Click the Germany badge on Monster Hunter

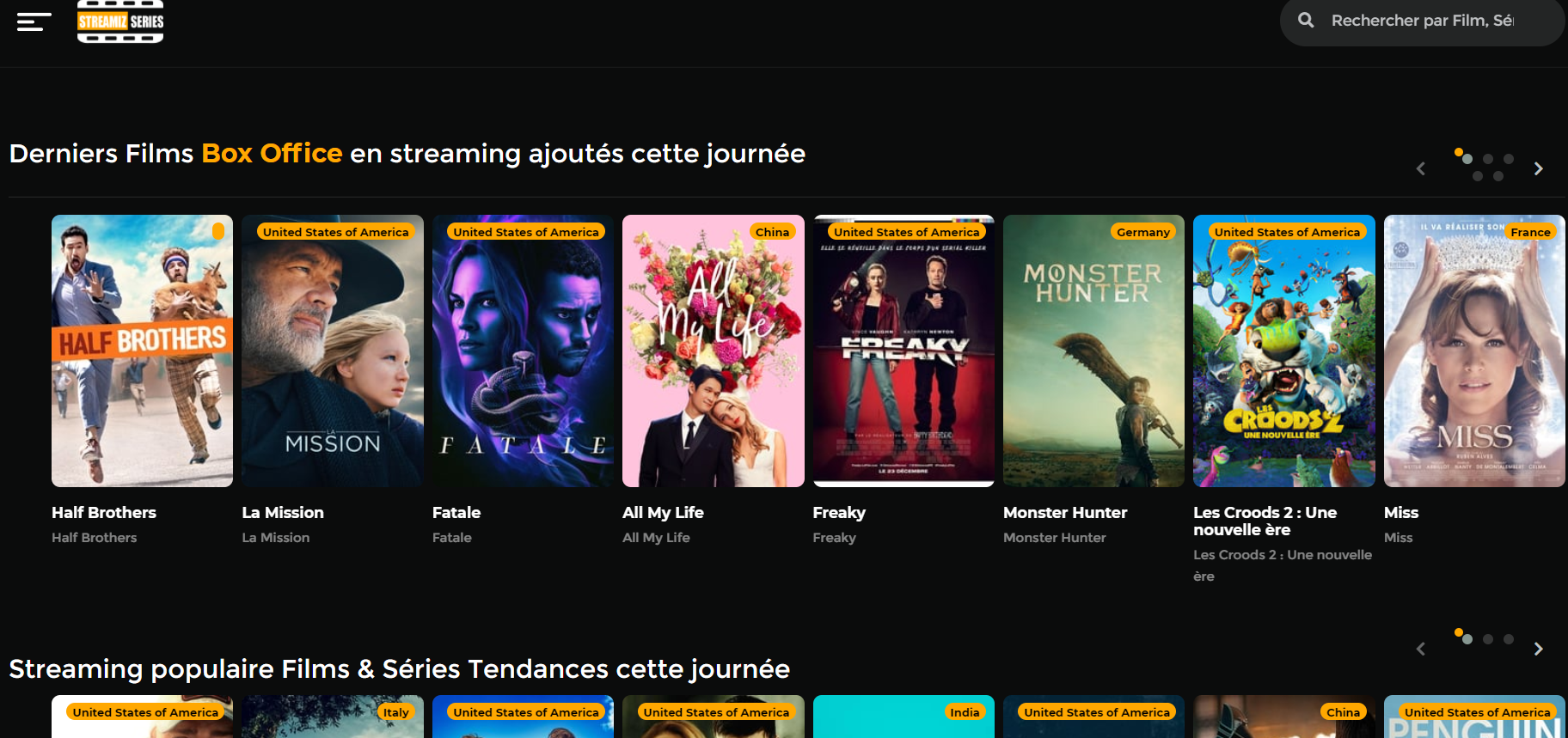point(1143,232)
